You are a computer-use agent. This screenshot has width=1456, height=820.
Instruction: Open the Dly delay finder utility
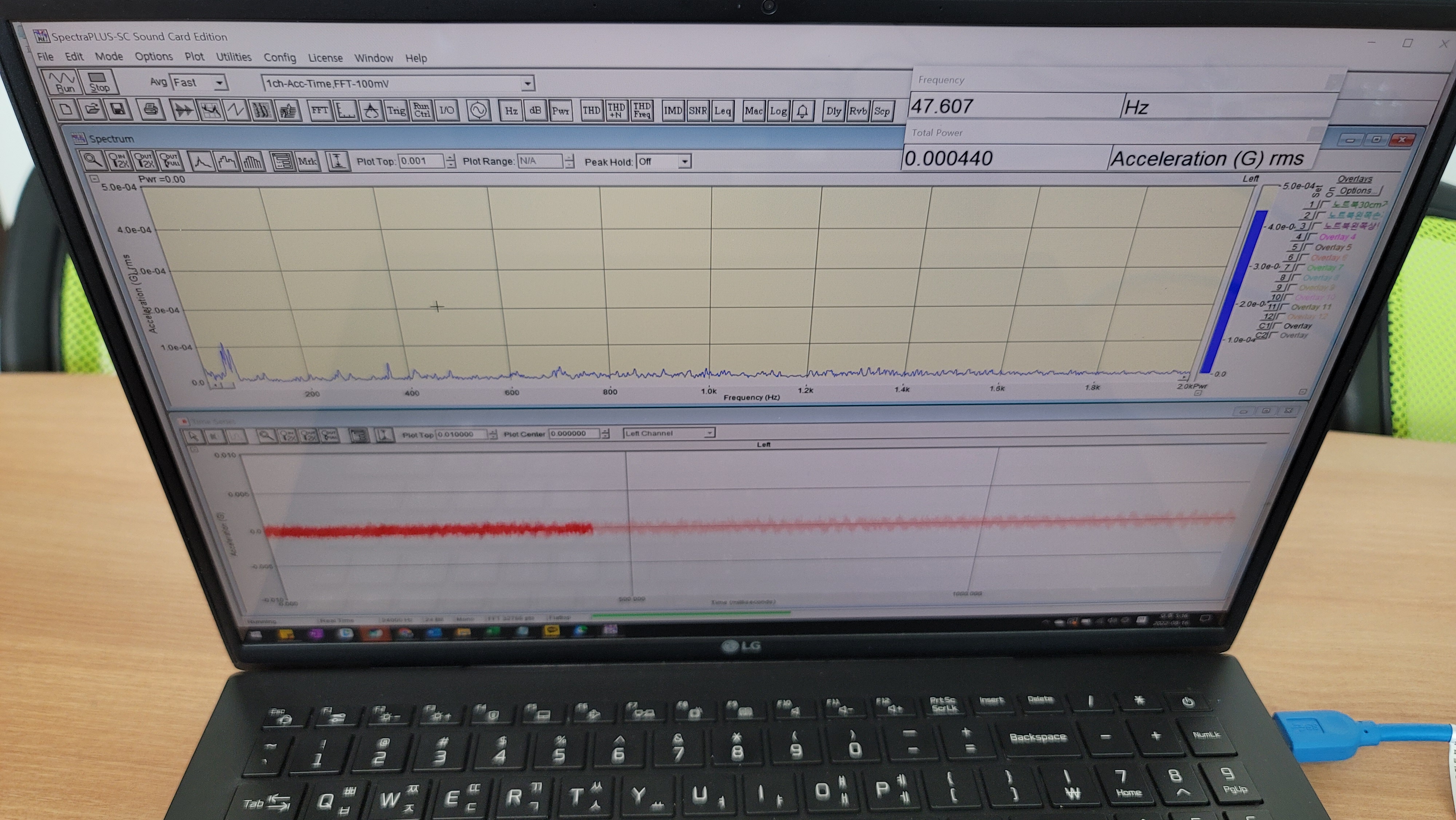[x=834, y=111]
